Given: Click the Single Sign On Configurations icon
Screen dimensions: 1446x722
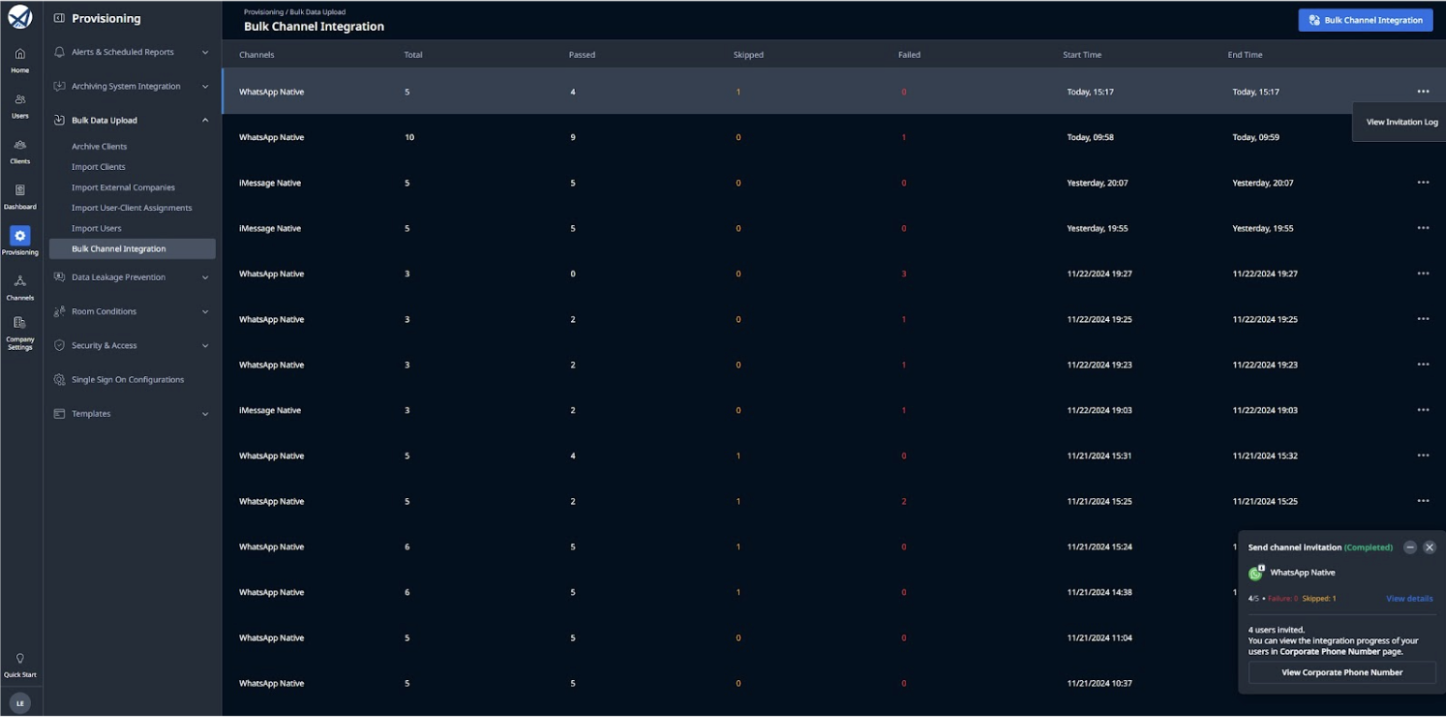Looking at the screenshot, I should [x=60, y=379].
